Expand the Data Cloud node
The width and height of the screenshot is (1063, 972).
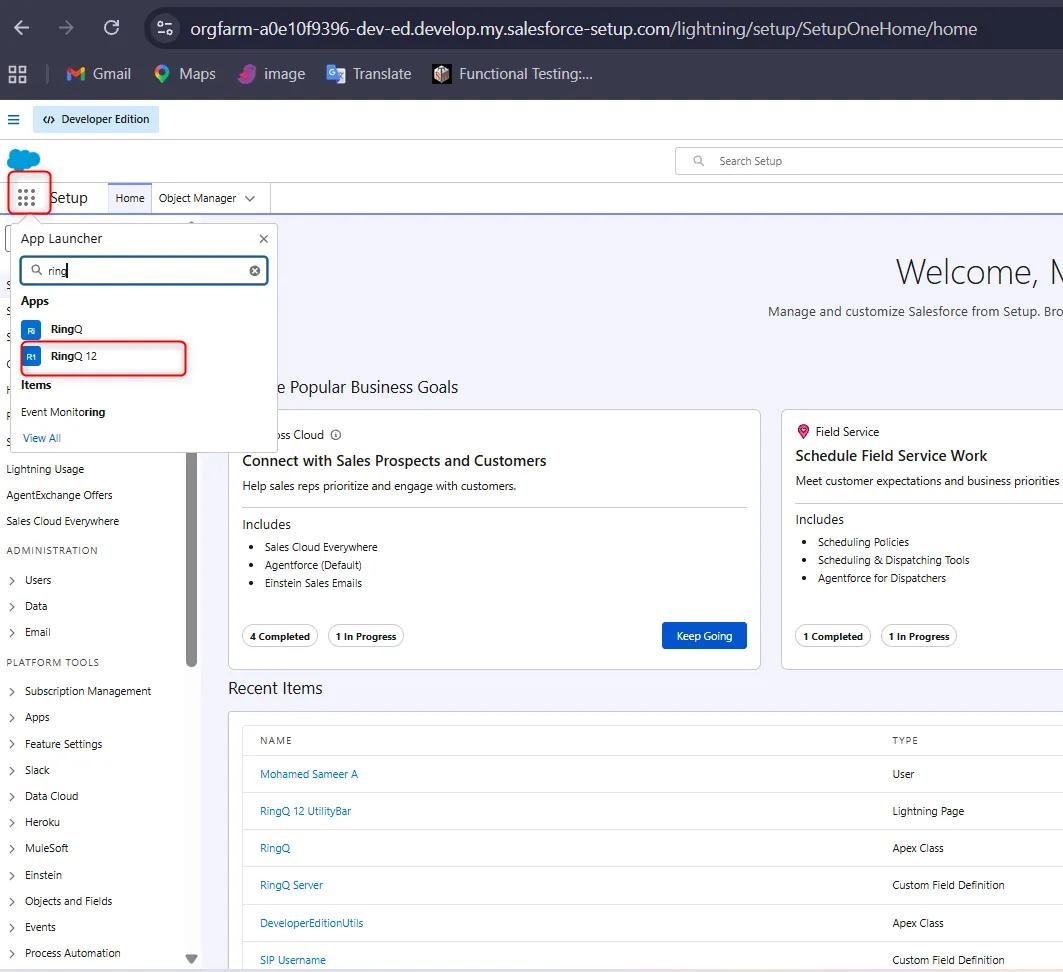coord(12,796)
